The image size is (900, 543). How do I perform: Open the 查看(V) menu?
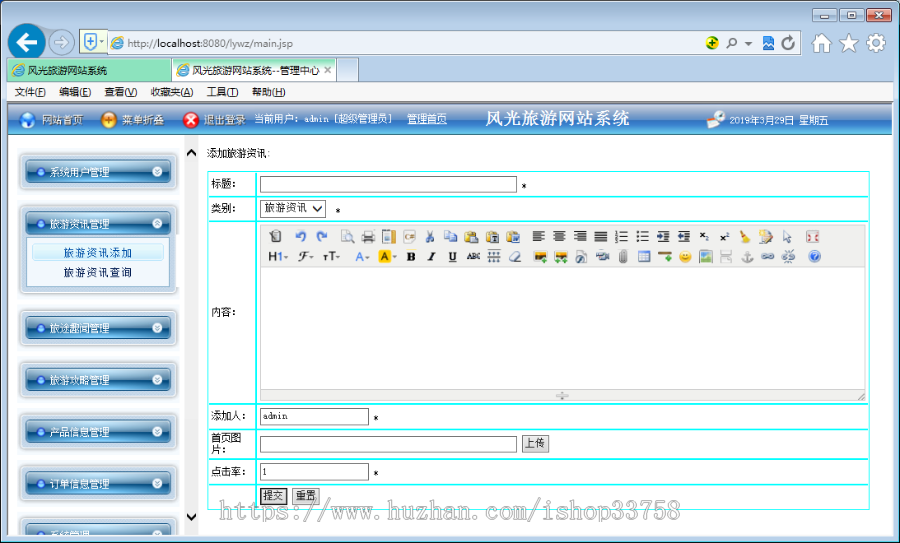click(x=121, y=92)
